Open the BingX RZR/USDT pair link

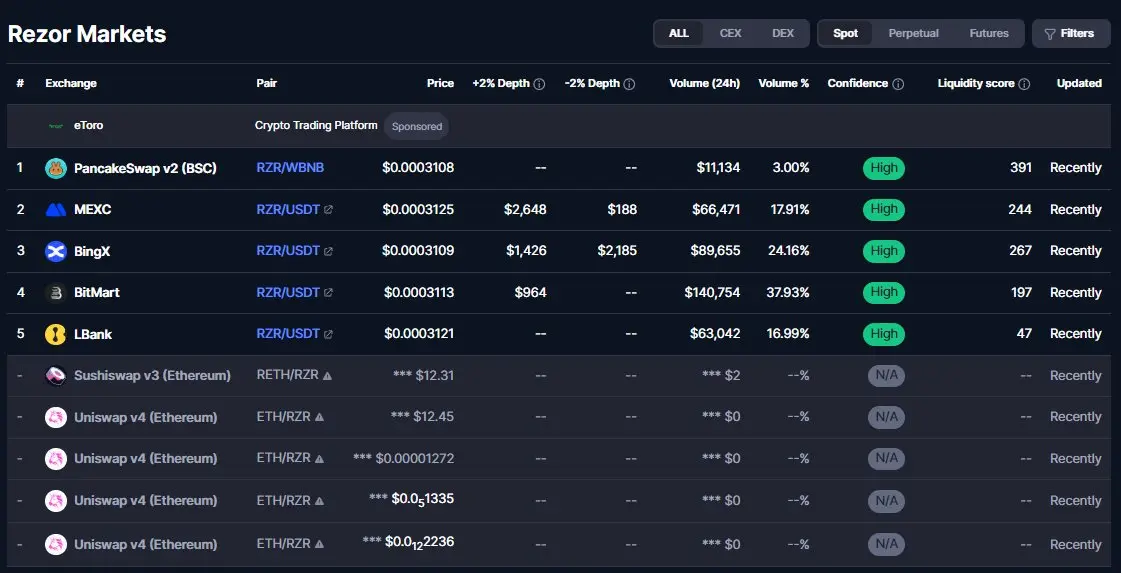click(x=288, y=251)
